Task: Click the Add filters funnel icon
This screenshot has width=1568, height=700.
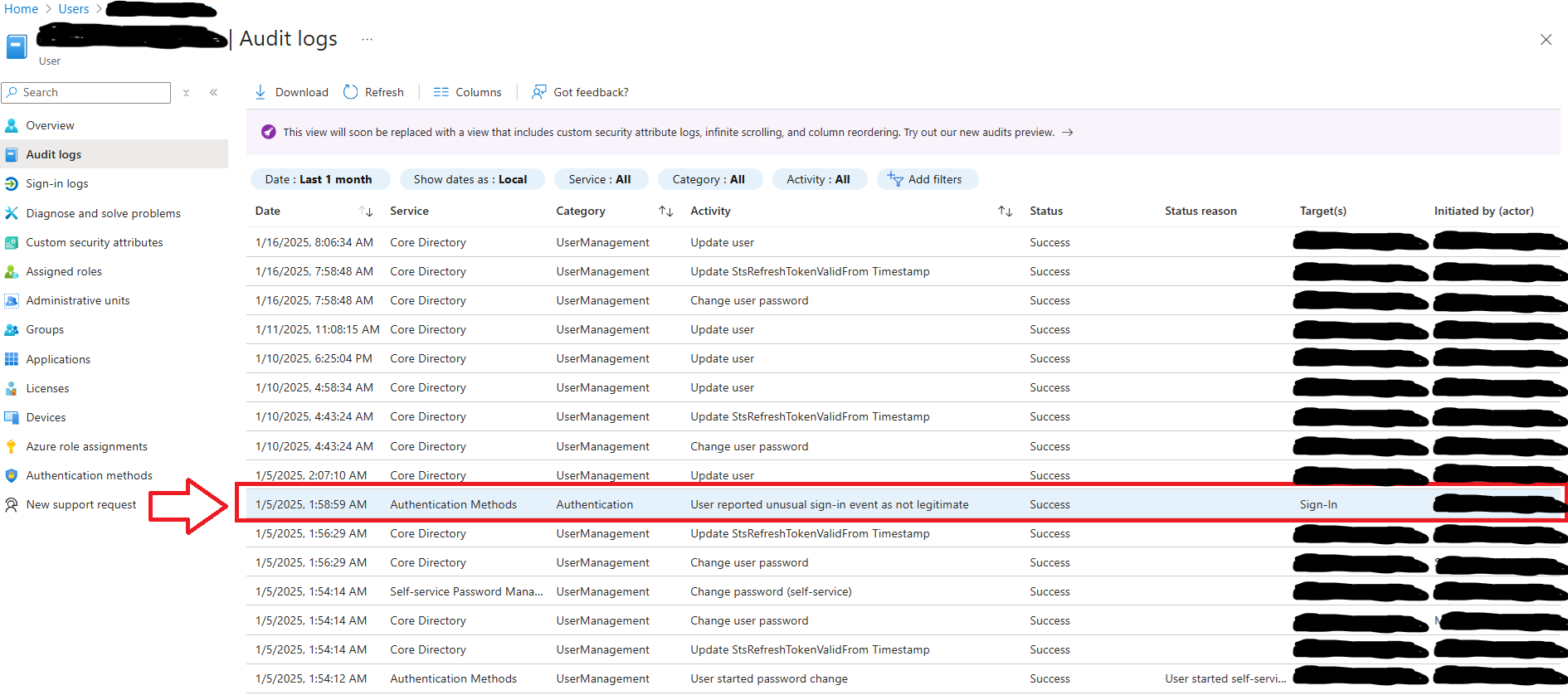Action: (895, 179)
